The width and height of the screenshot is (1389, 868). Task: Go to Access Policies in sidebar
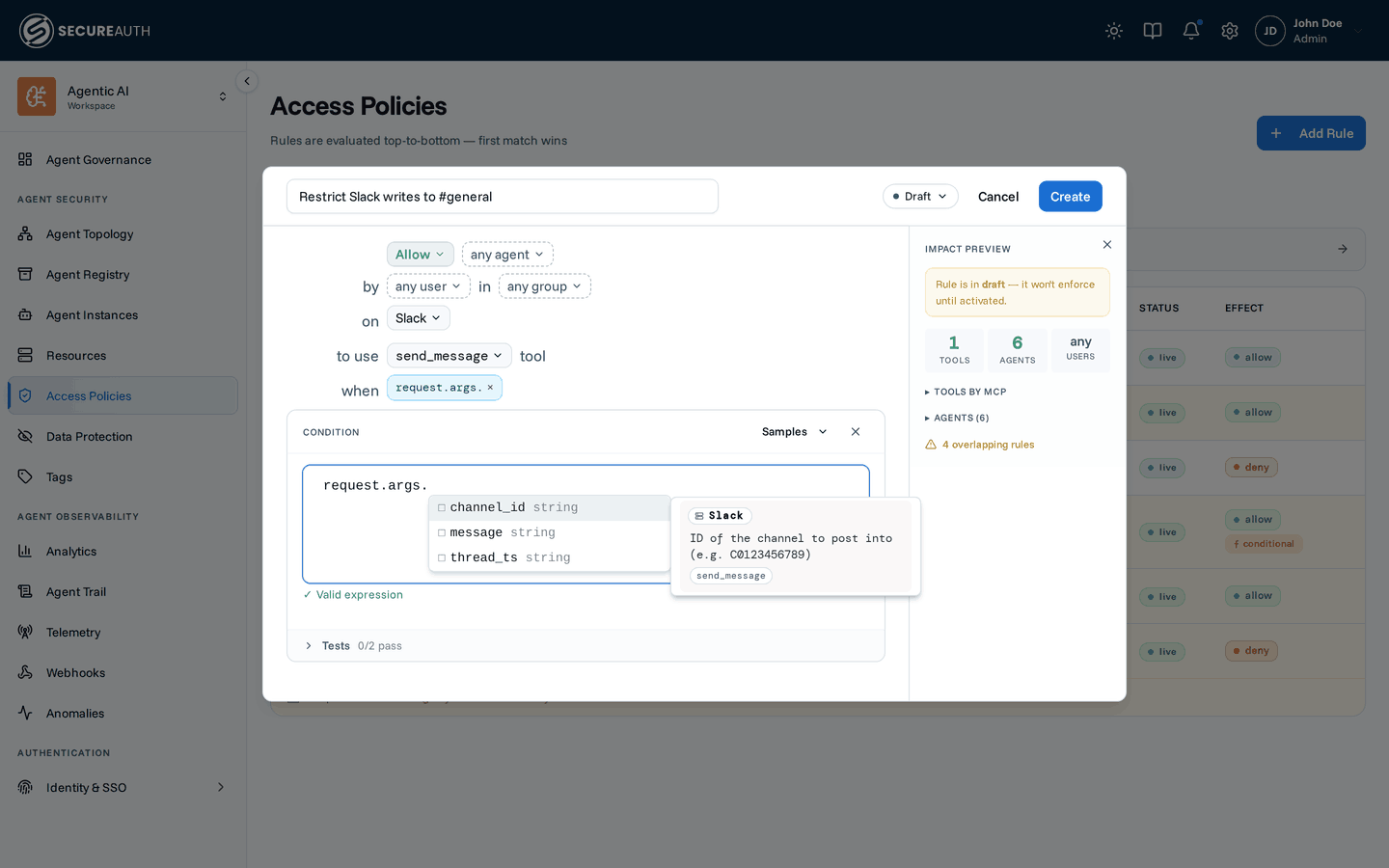coord(123,395)
